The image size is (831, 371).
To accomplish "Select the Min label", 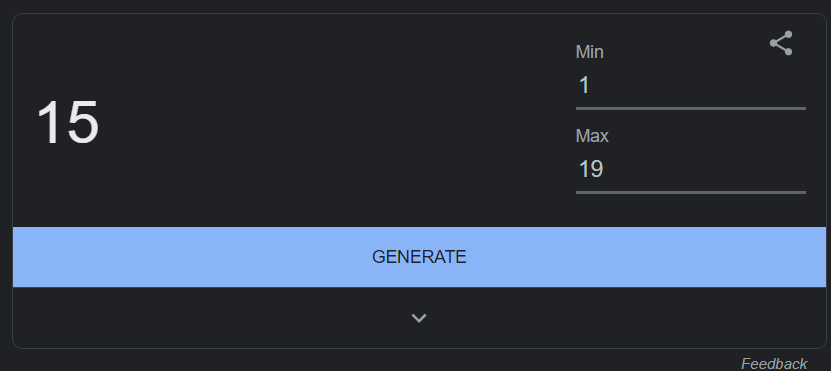I will point(589,52).
